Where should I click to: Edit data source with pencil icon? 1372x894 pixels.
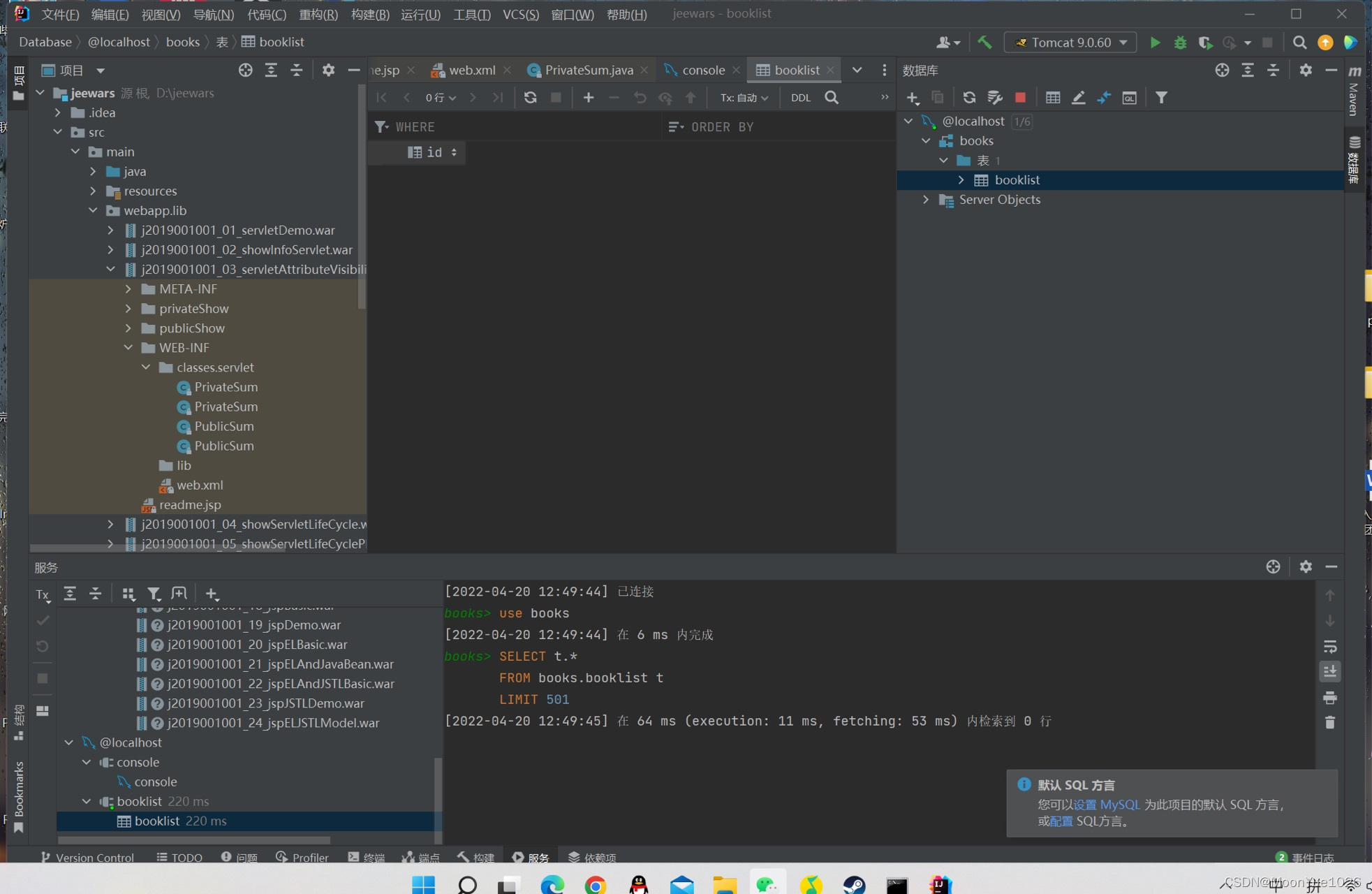(1078, 98)
